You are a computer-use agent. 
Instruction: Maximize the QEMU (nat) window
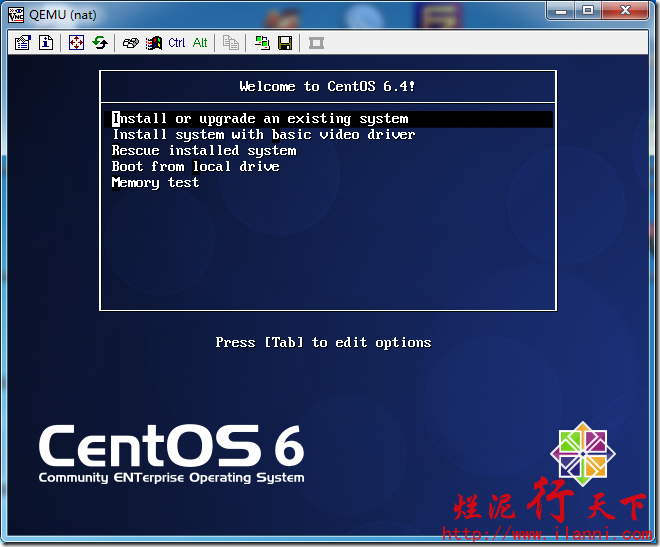coord(588,11)
